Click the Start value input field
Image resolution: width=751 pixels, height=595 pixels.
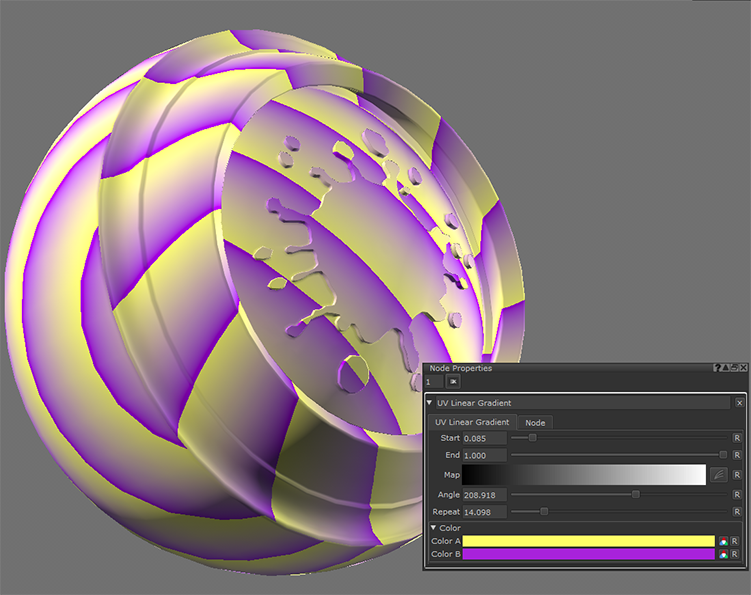click(x=484, y=438)
